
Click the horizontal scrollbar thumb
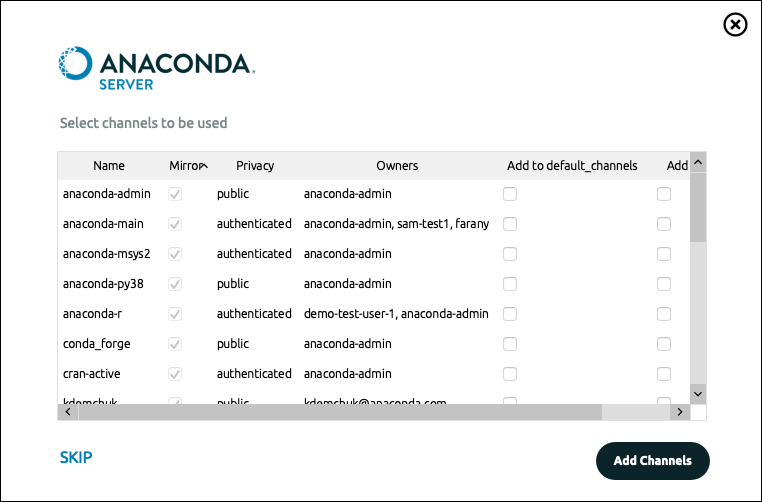[340, 412]
